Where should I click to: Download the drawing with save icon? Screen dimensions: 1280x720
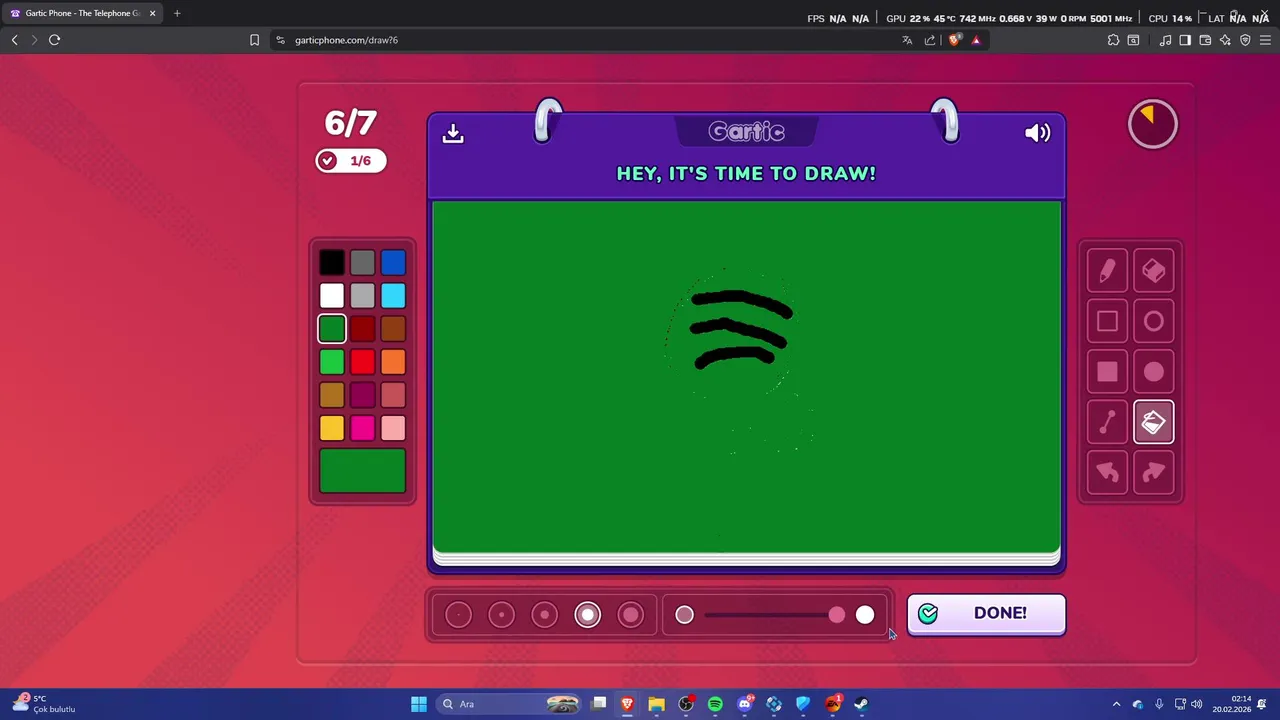coord(453,133)
